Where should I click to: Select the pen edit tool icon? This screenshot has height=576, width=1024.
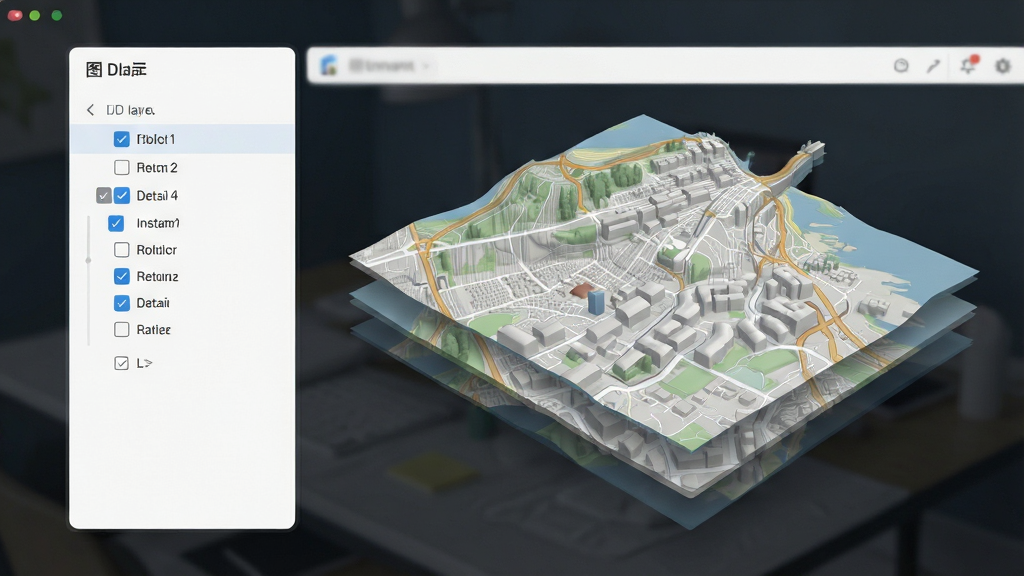pos(933,65)
